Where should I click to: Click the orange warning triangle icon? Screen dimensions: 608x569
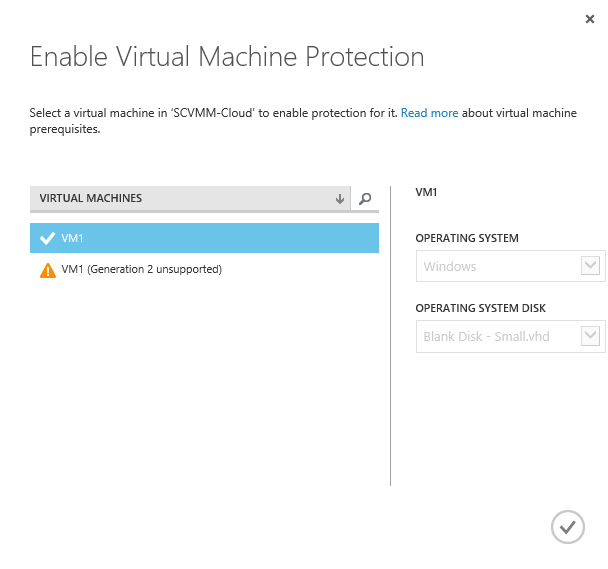(x=48, y=270)
